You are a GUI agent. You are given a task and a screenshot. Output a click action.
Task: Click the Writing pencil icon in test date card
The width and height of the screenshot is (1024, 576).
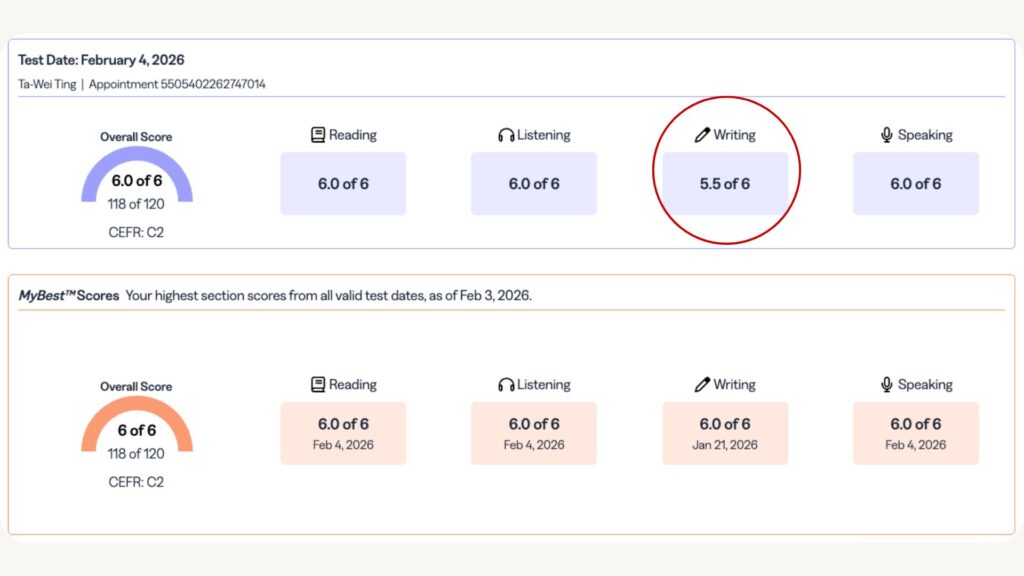(x=702, y=135)
